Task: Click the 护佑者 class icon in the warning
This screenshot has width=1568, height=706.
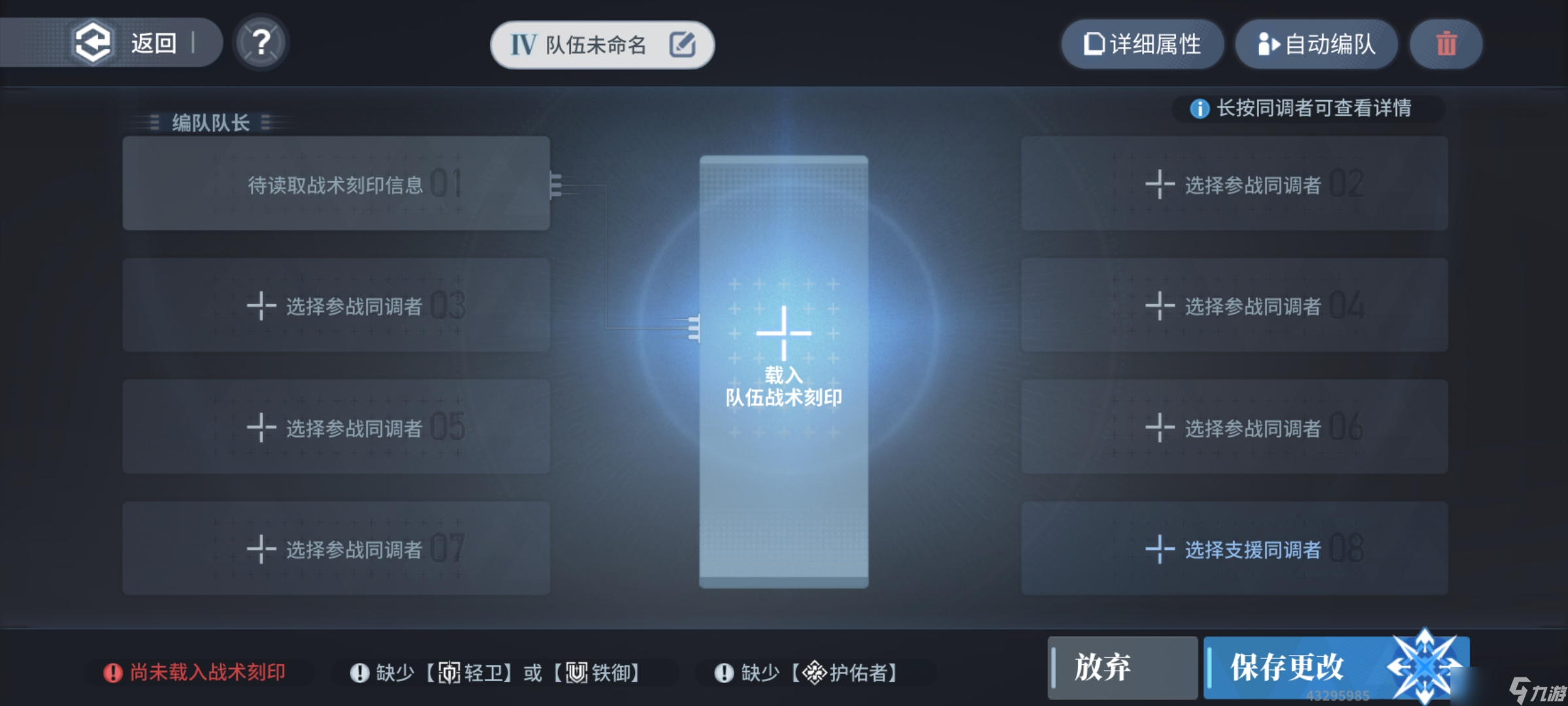Action: [815, 673]
